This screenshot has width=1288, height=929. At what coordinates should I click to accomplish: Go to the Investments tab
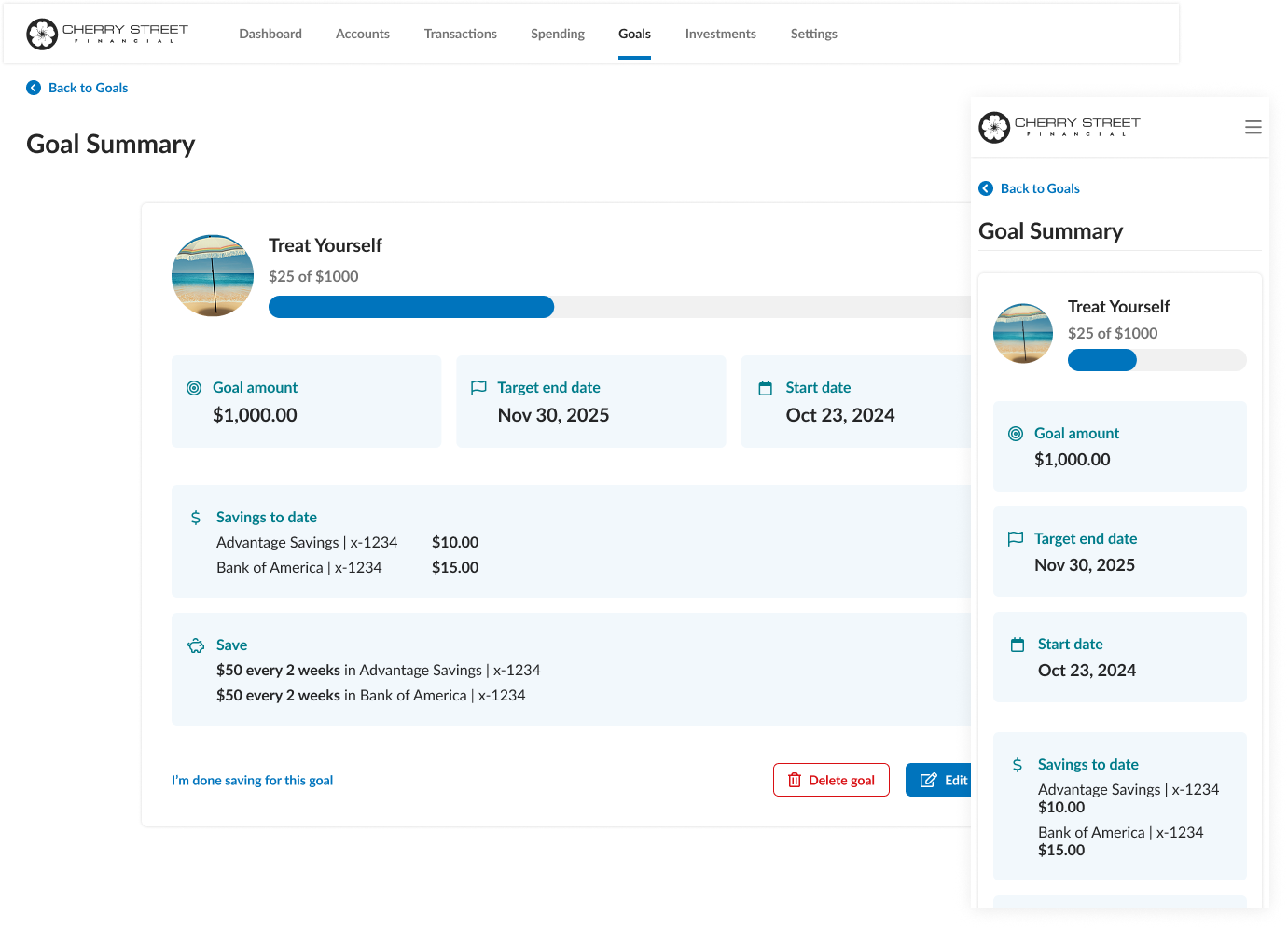click(x=720, y=34)
